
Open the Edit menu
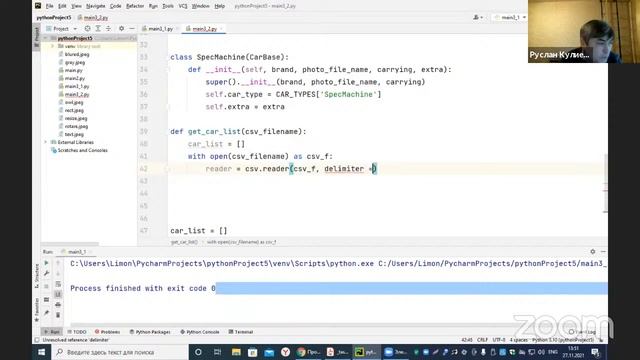[62, 6]
